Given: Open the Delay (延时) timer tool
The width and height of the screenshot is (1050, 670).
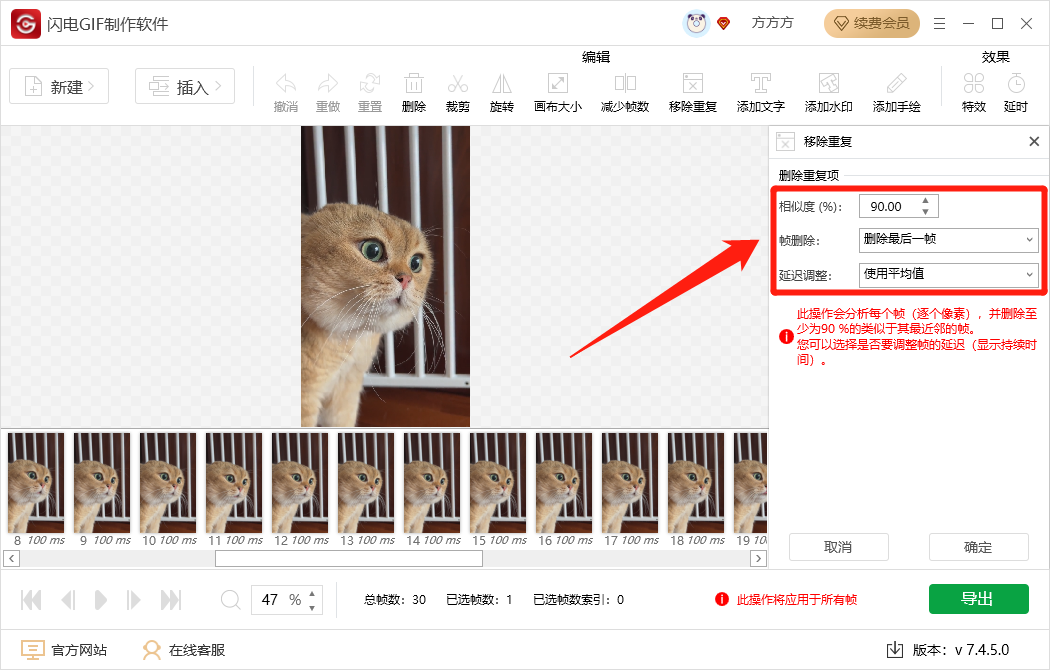Looking at the screenshot, I should [x=1016, y=84].
